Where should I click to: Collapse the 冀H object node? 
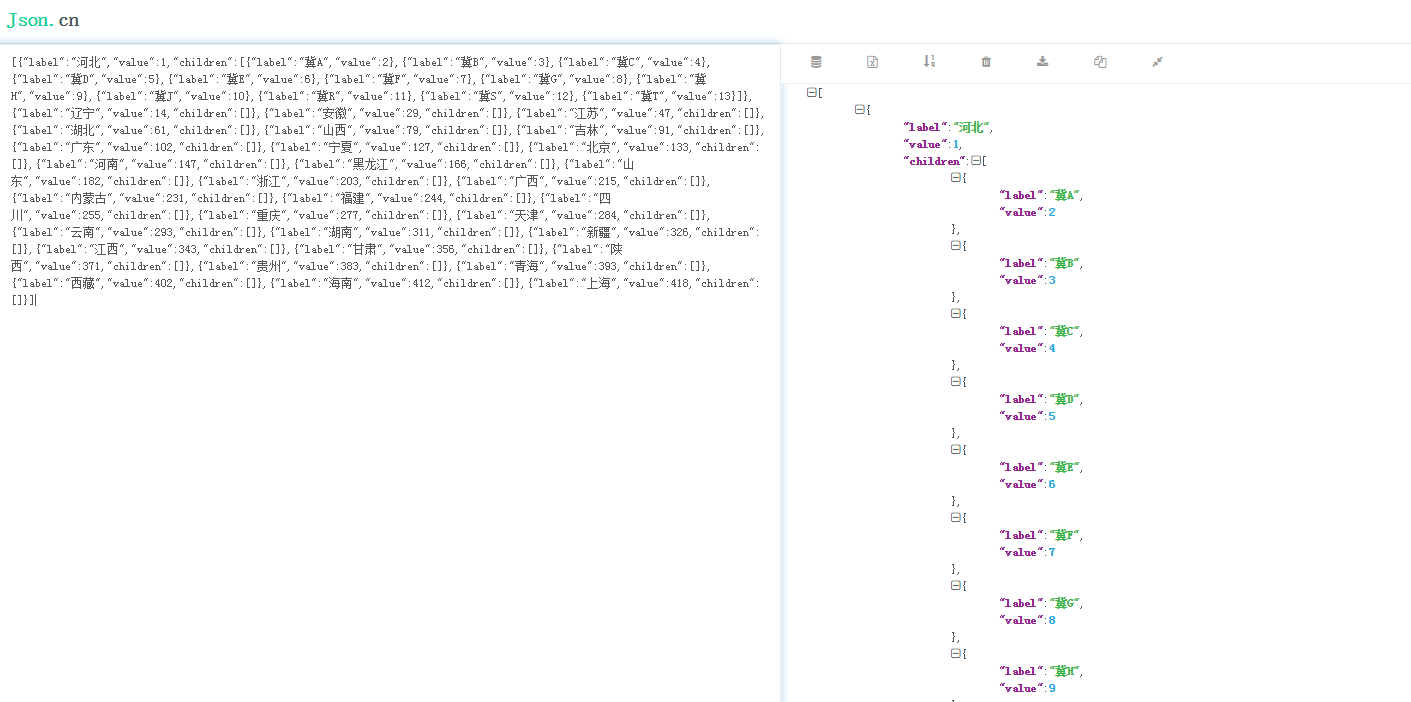click(956, 654)
